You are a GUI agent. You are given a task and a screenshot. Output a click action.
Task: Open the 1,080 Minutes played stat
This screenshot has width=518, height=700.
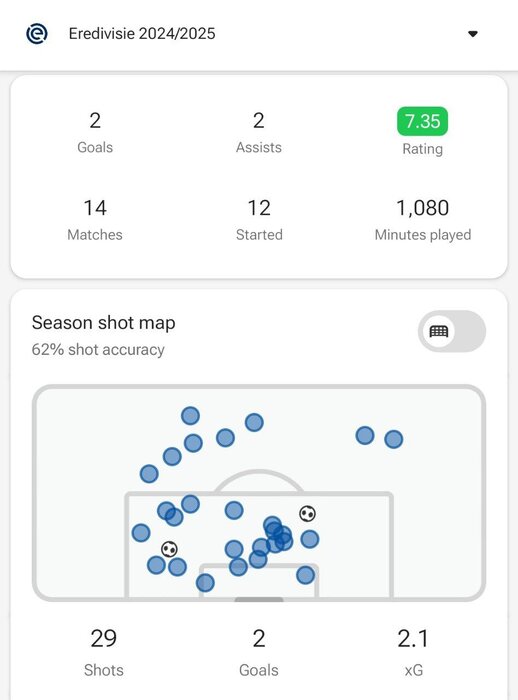(422, 220)
